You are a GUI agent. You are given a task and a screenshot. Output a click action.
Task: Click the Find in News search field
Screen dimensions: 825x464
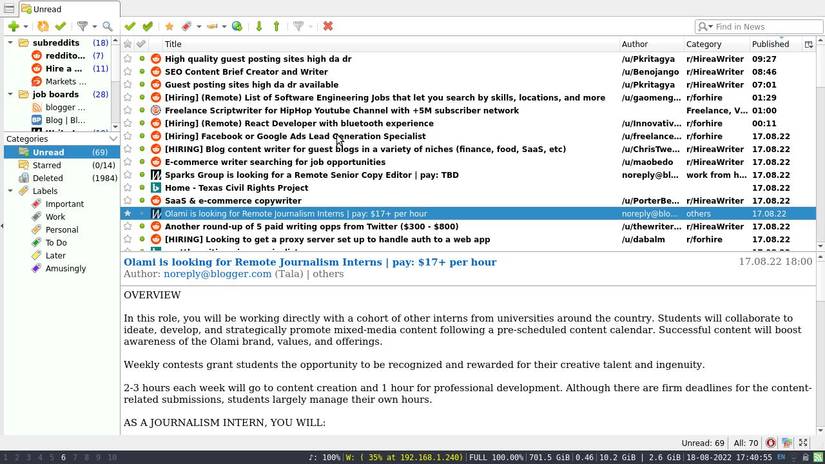(x=759, y=27)
